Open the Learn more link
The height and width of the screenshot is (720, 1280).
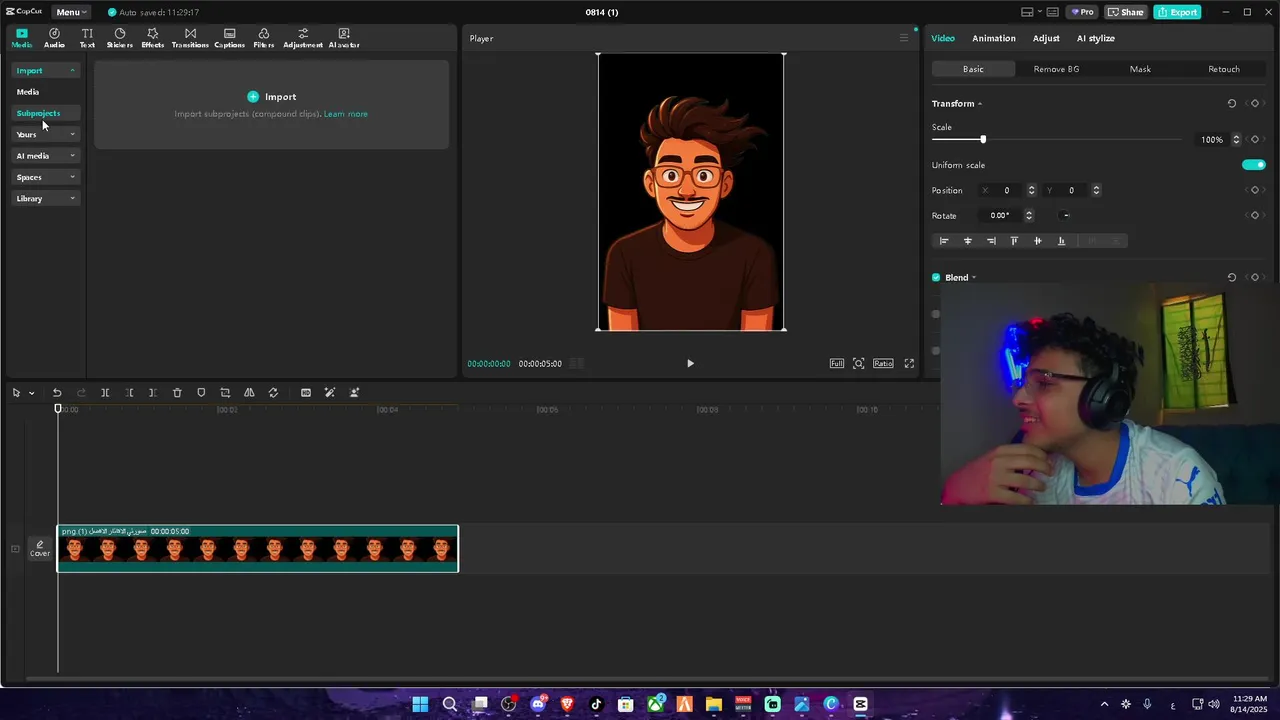coord(345,114)
